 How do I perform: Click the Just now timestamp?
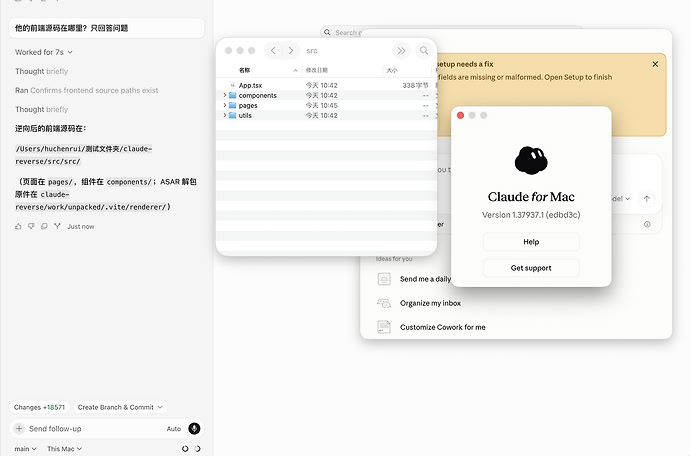[81, 226]
